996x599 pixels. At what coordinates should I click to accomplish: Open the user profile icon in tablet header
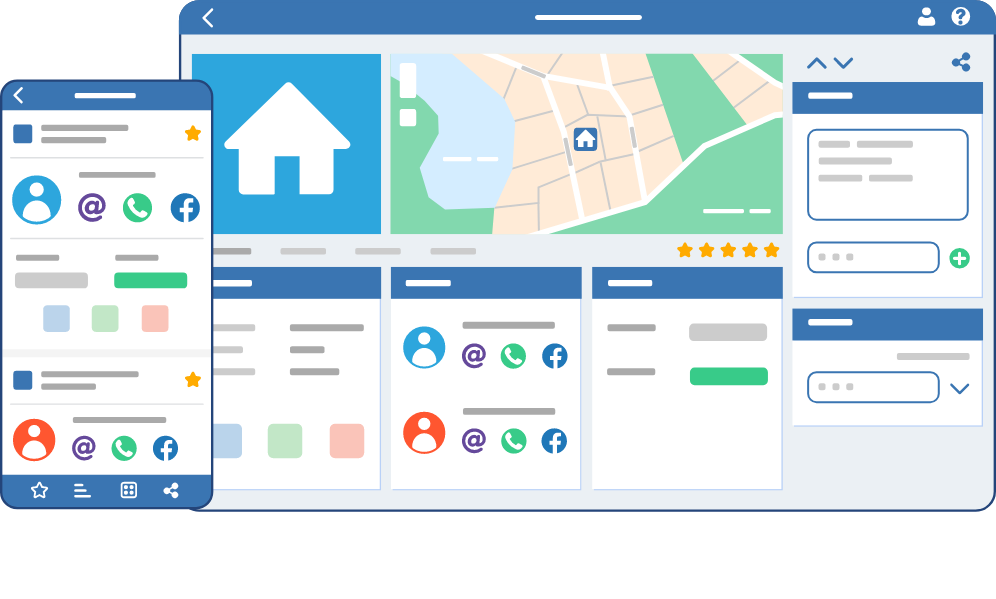pos(926,17)
